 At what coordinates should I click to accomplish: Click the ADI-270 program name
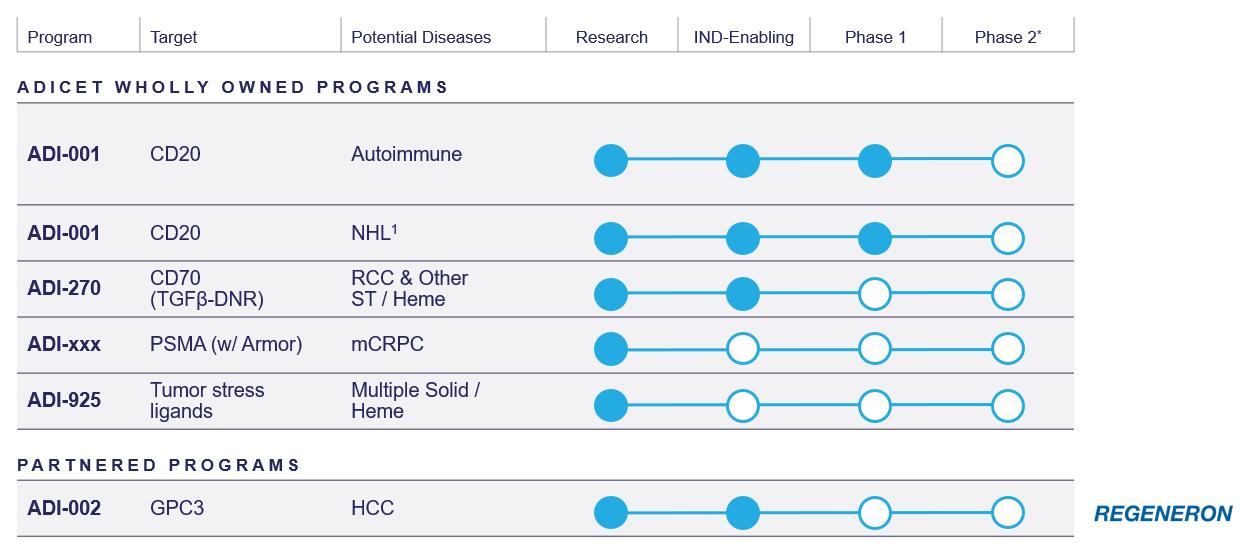tap(64, 288)
